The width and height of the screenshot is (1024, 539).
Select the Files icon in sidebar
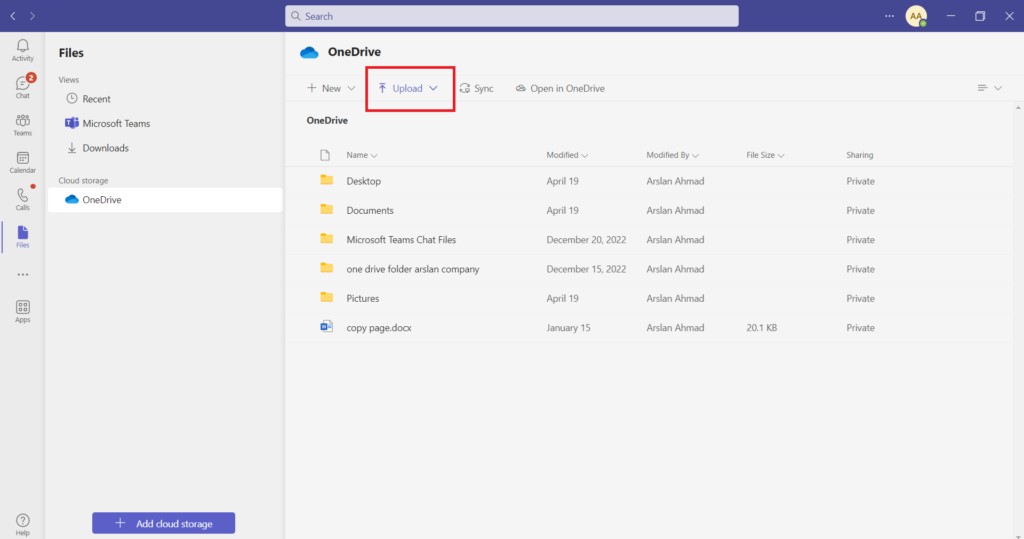coord(22,237)
